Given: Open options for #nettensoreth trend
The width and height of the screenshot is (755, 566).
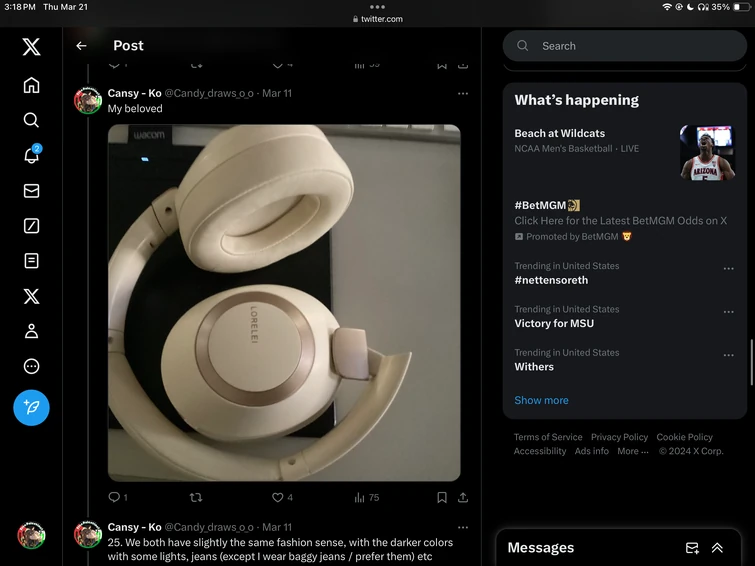Looking at the screenshot, I should pos(729,268).
